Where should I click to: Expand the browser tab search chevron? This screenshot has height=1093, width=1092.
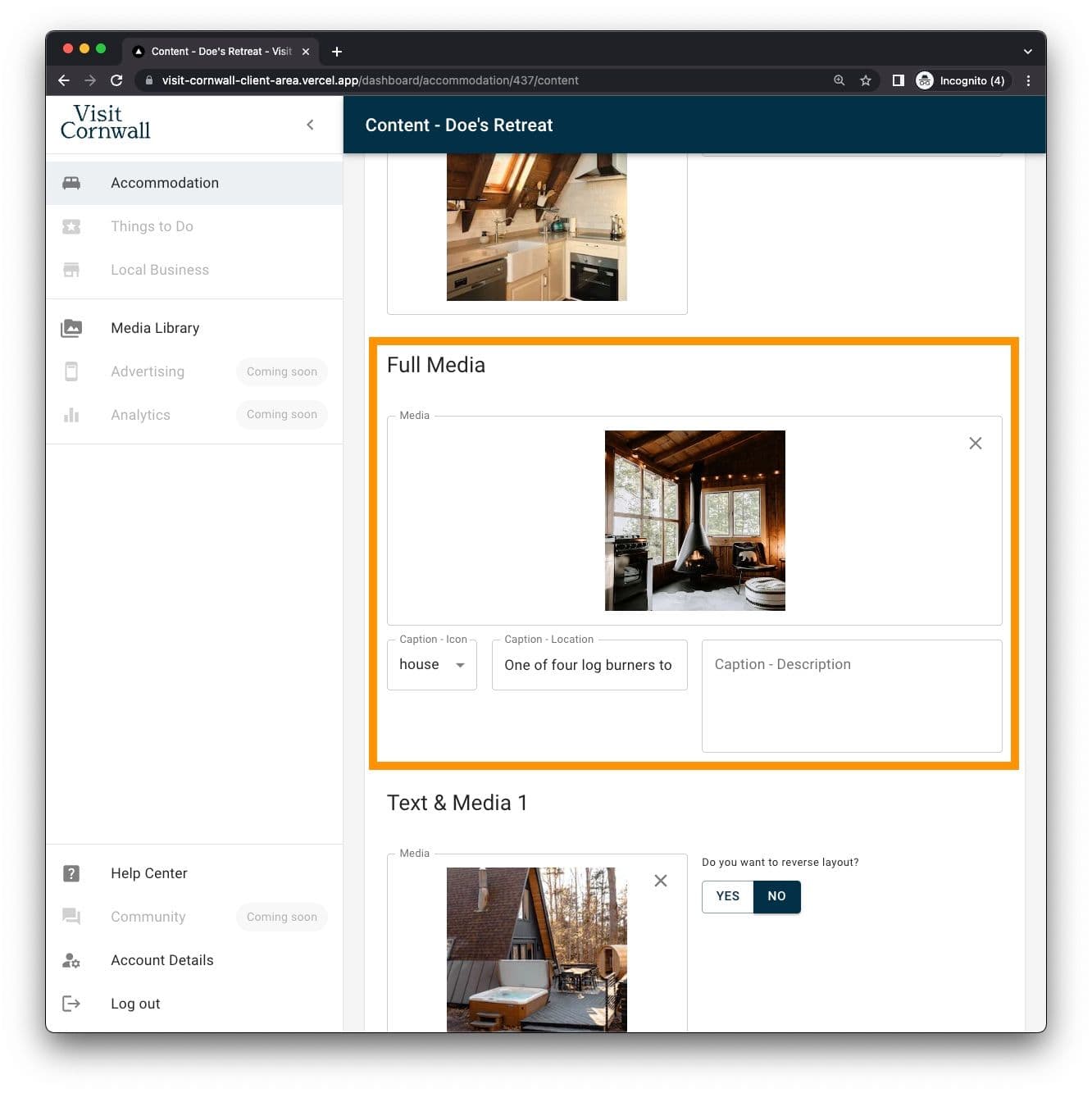coord(1027,52)
